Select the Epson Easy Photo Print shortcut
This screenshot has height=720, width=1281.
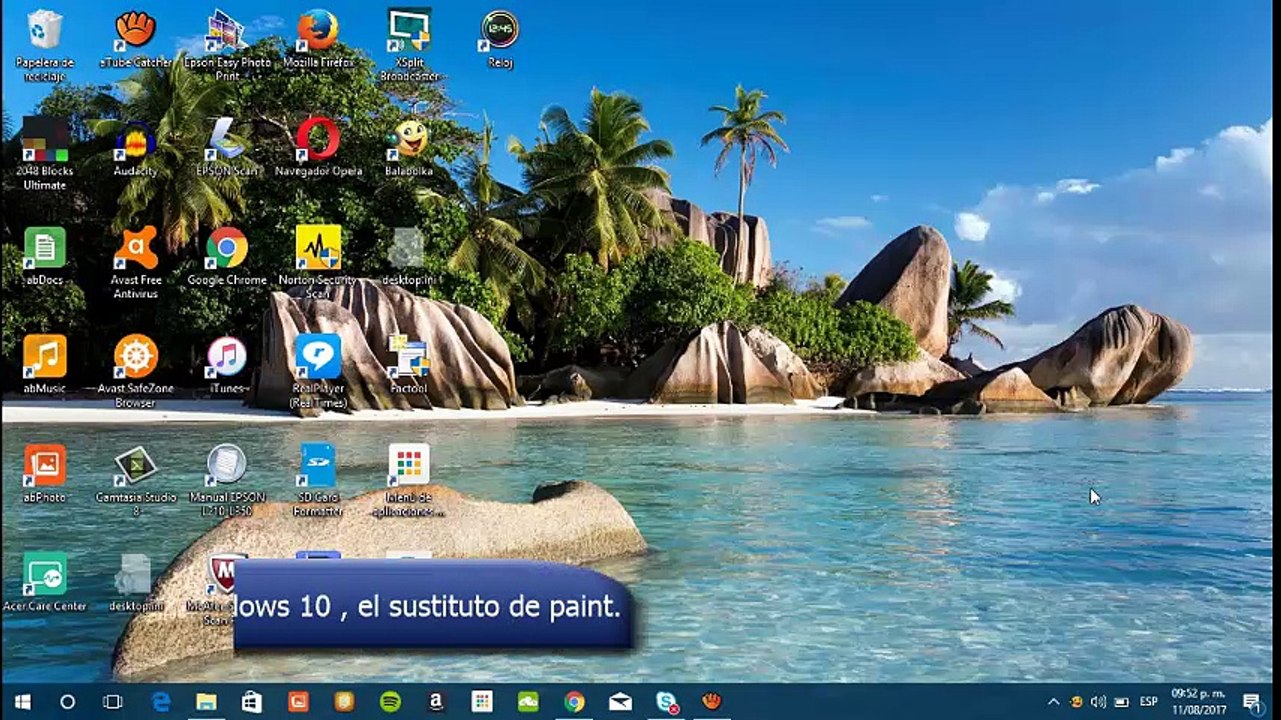[227, 44]
